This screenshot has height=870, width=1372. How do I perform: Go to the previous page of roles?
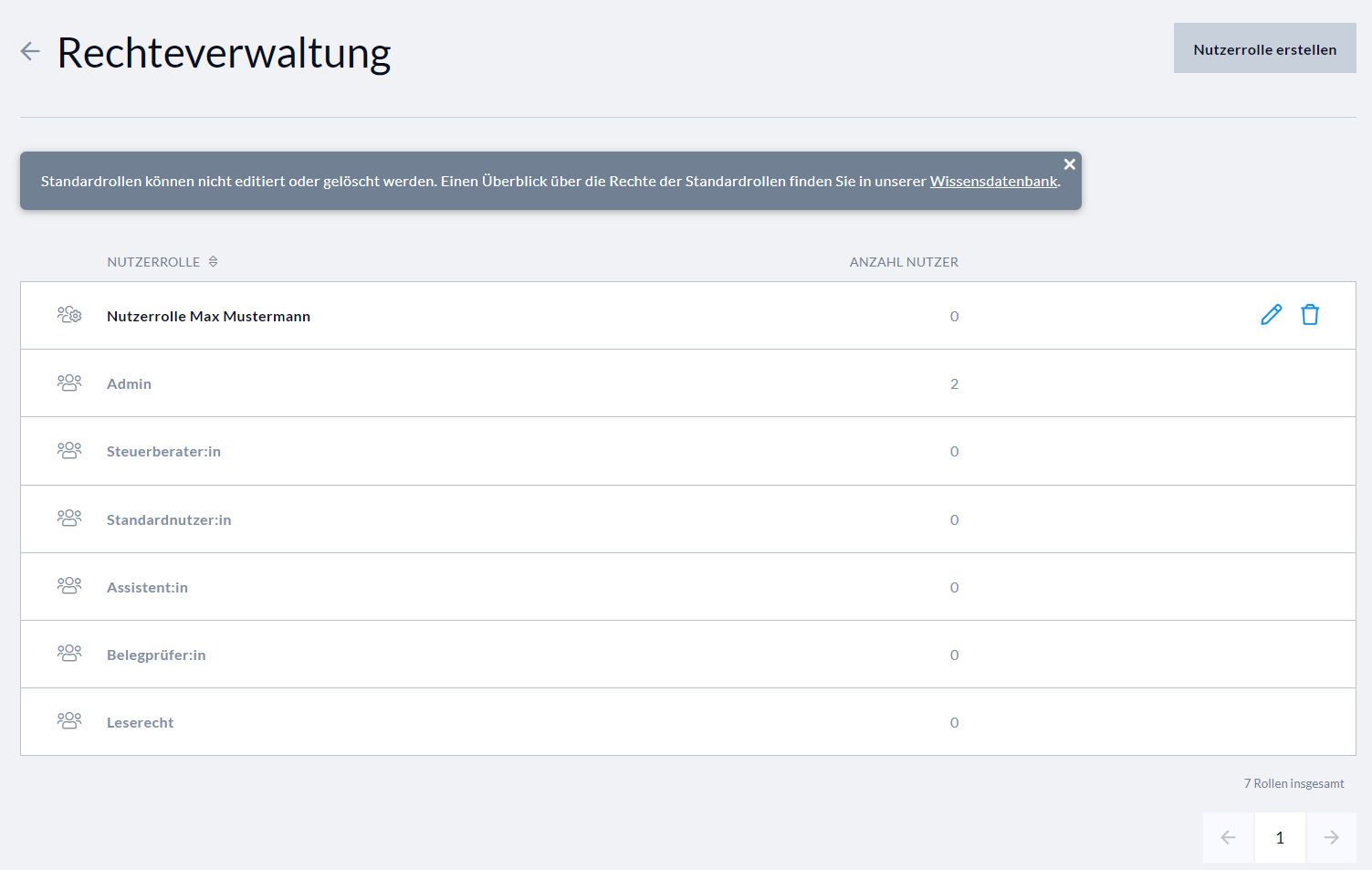[x=1228, y=837]
